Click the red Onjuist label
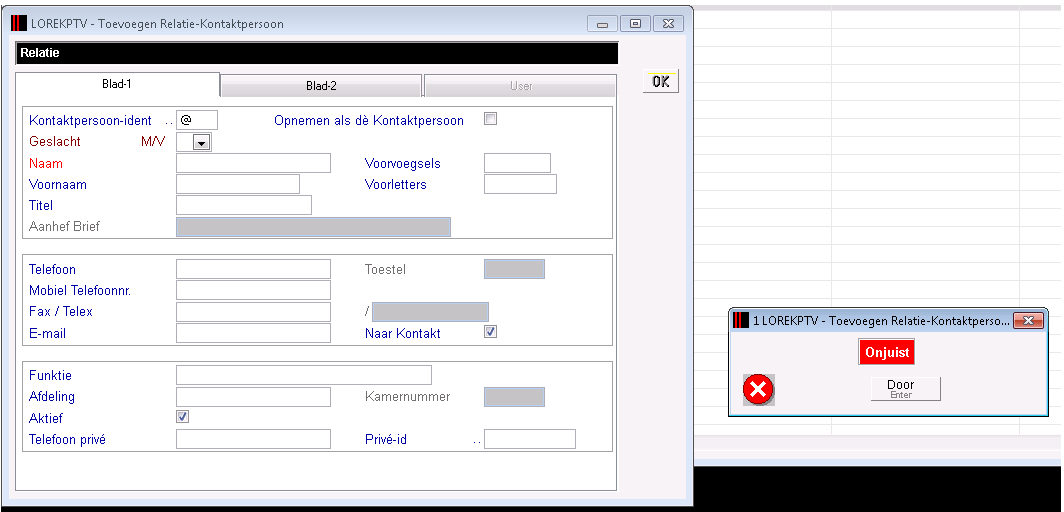 click(x=886, y=353)
